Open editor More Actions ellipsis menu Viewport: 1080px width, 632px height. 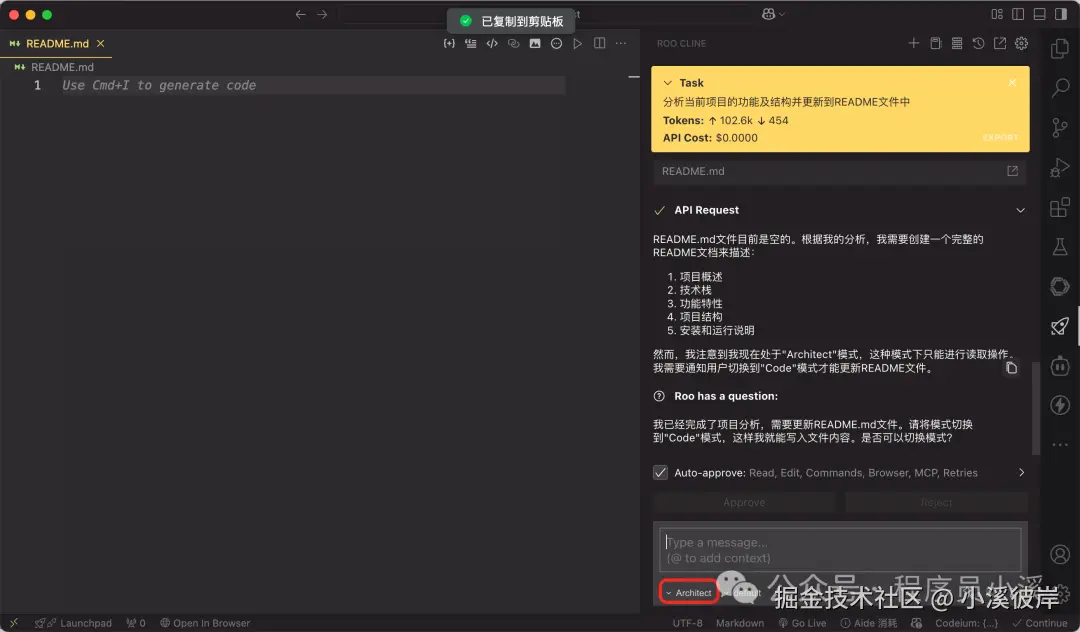(621, 43)
